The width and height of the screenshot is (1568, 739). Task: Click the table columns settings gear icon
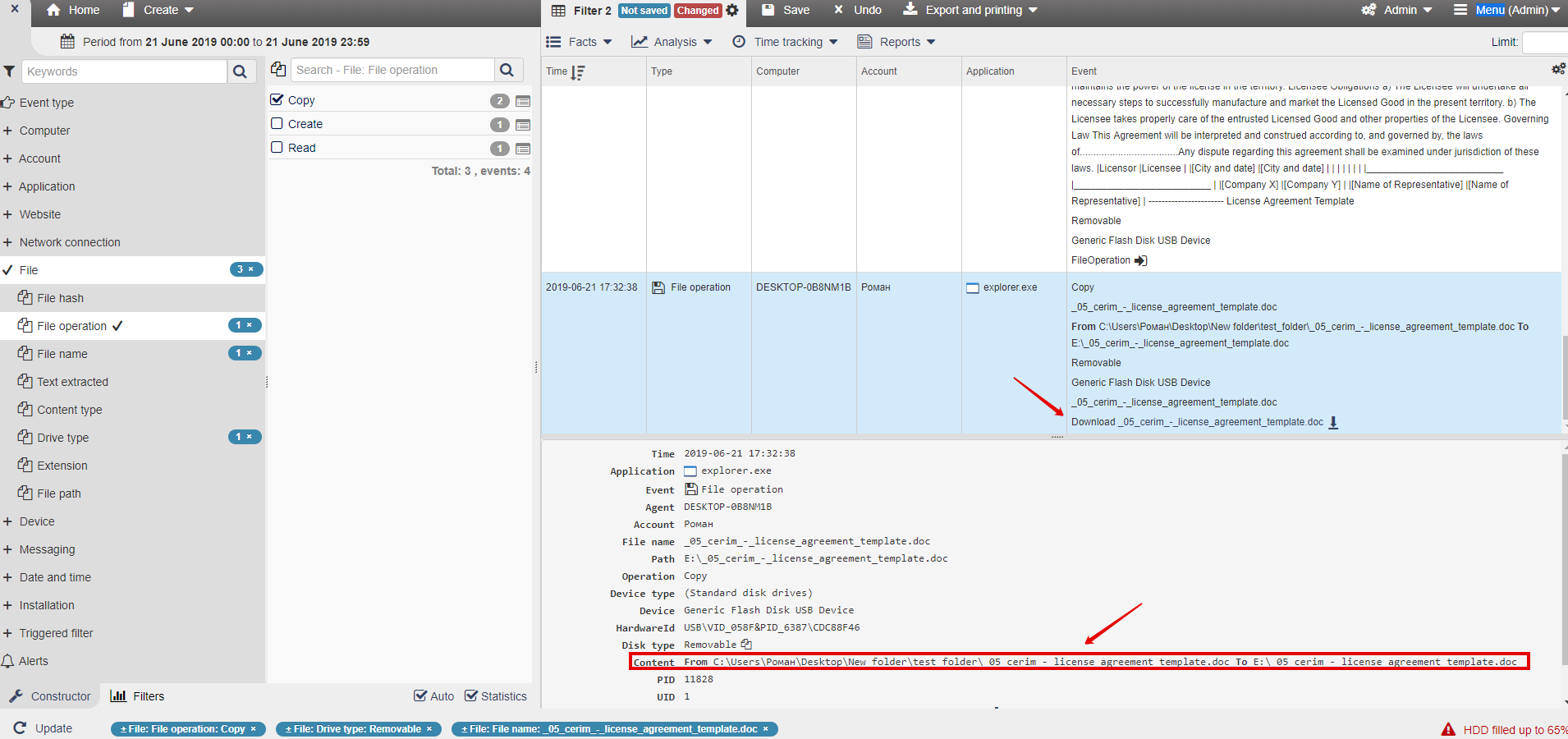pyautogui.click(x=1557, y=70)
